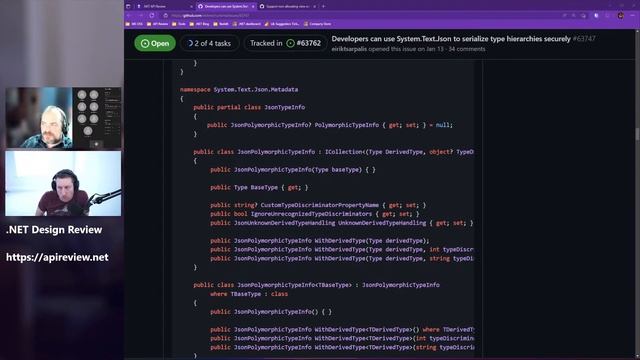Screen dimensions: 640x360
Task: Open the browser profile avatar
Action: pos(620,16)
